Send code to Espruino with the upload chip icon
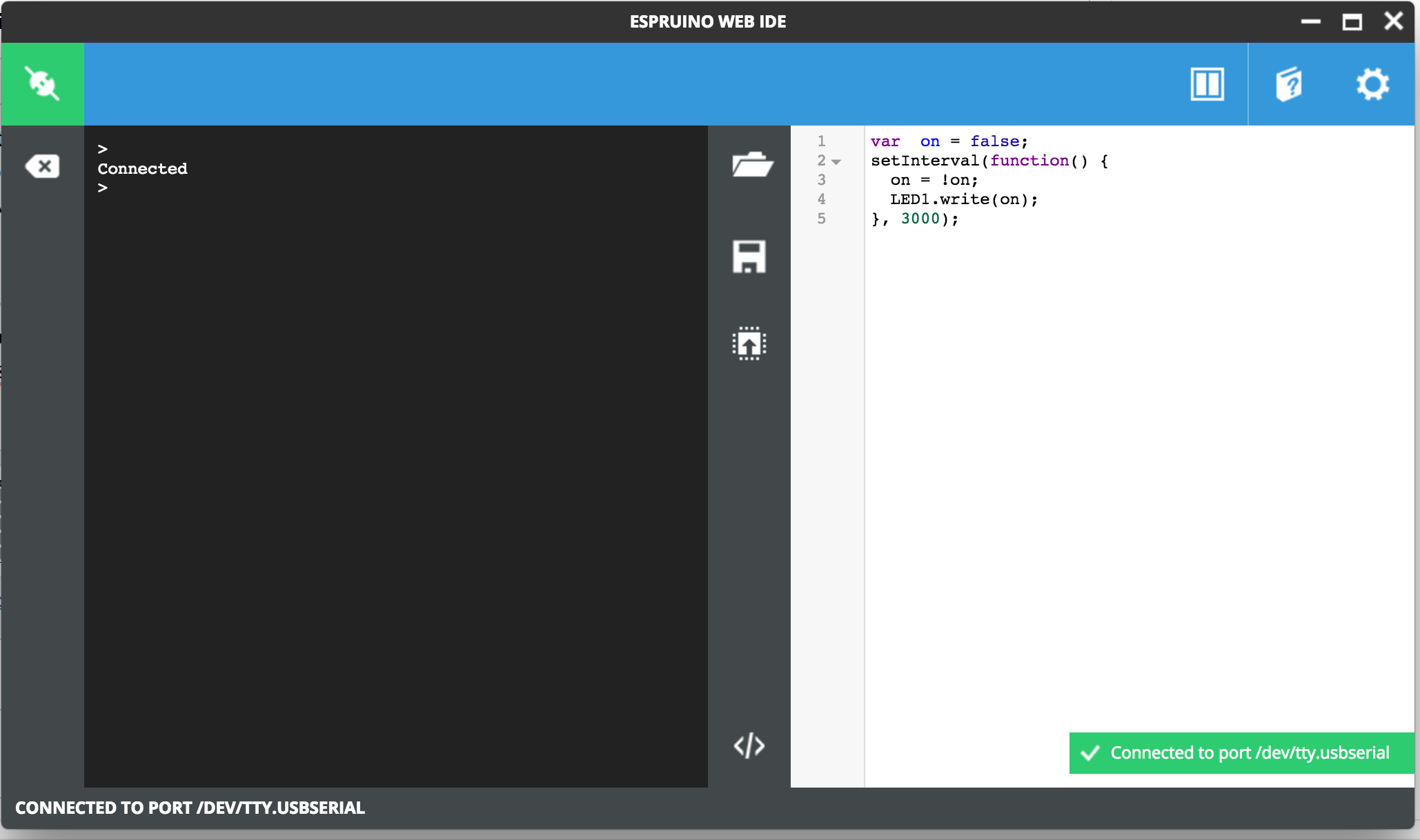The image size is (1420, 840). [749, 343]
